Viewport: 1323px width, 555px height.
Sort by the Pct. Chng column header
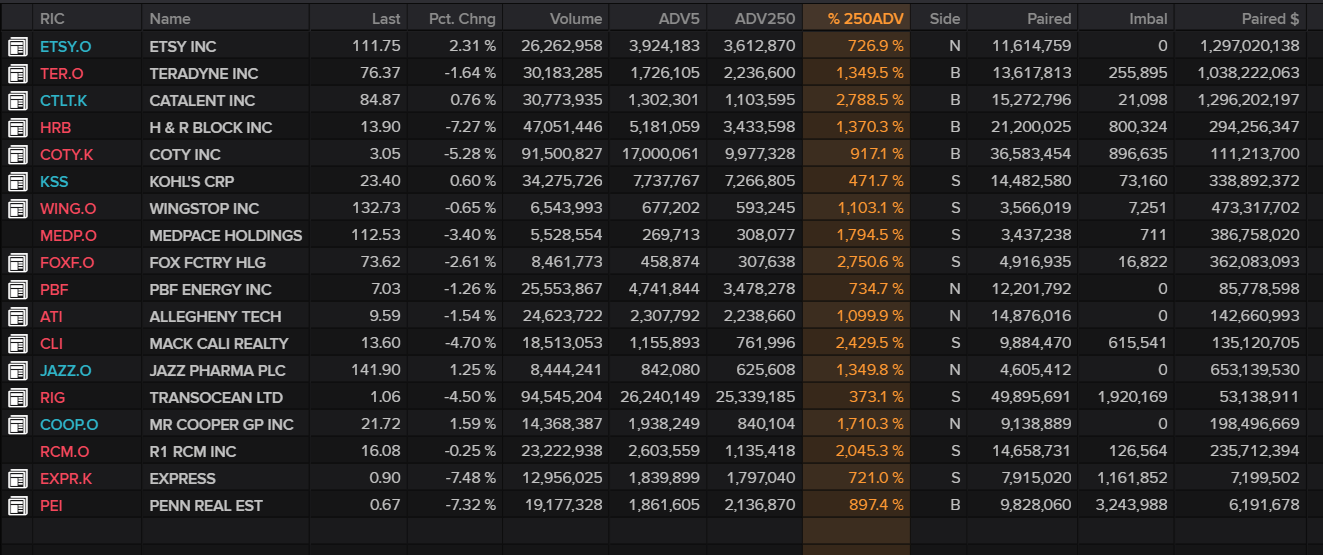tap(462, 18)
